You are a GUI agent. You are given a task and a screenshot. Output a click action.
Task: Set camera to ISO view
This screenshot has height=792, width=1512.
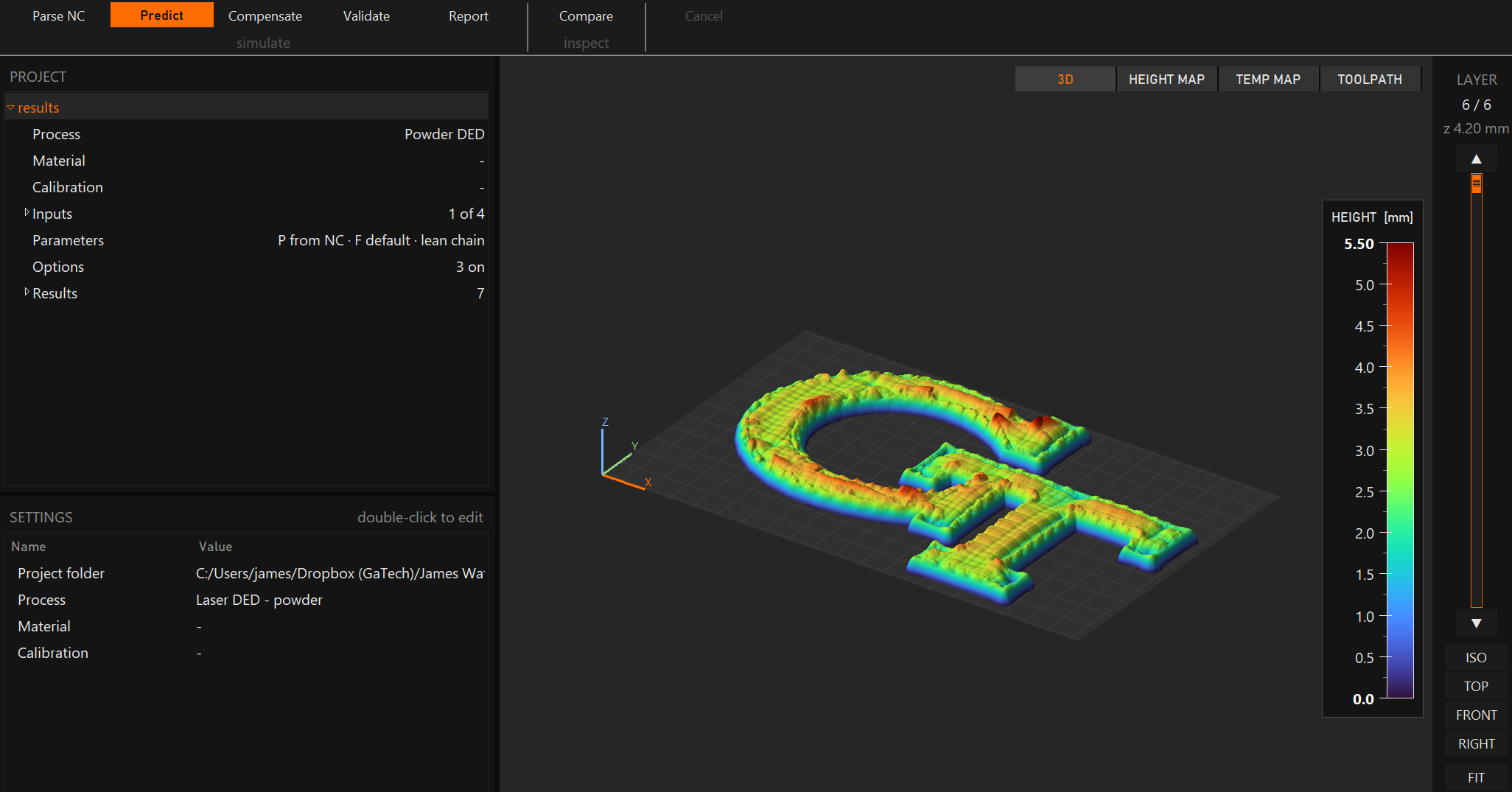coord(1476,657)
